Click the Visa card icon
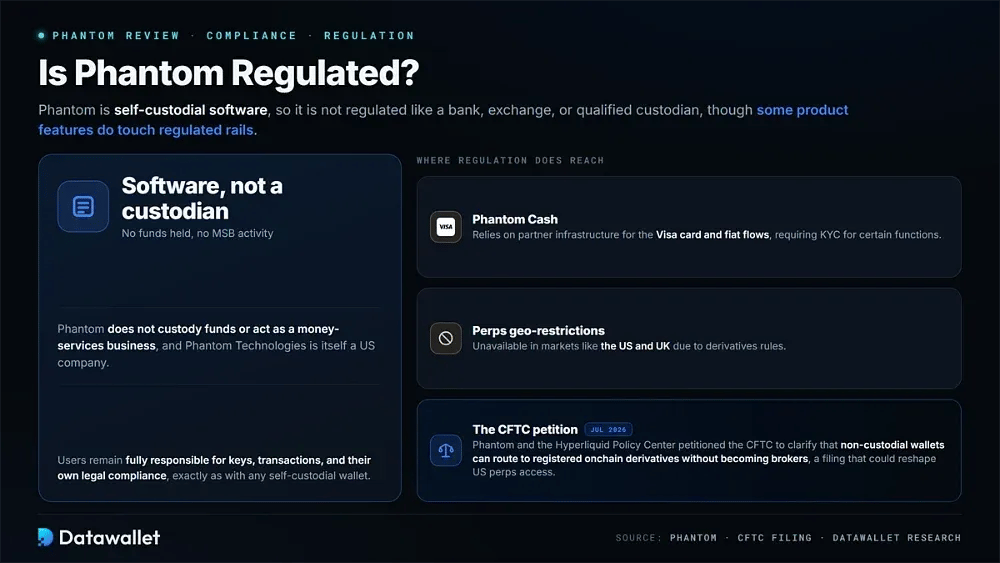Screen dimensions: 1000x563 tap(446, 226)
